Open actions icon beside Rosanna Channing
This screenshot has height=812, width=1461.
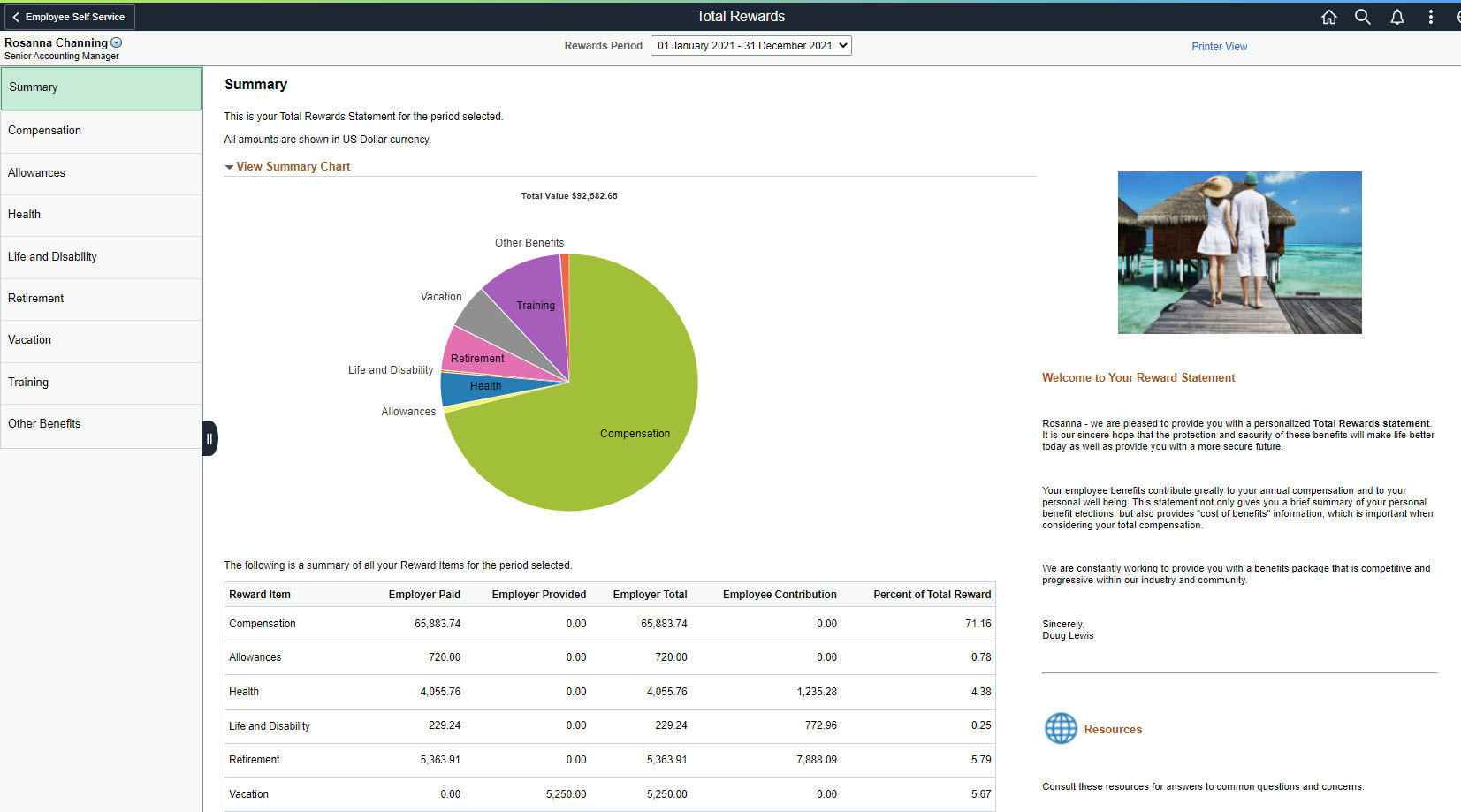(117, 42)
